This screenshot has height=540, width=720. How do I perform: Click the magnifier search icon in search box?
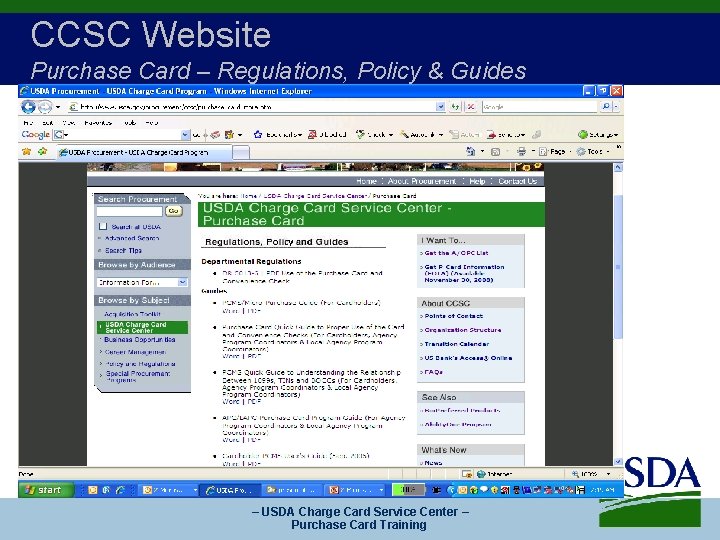click(x=606, y=107)
